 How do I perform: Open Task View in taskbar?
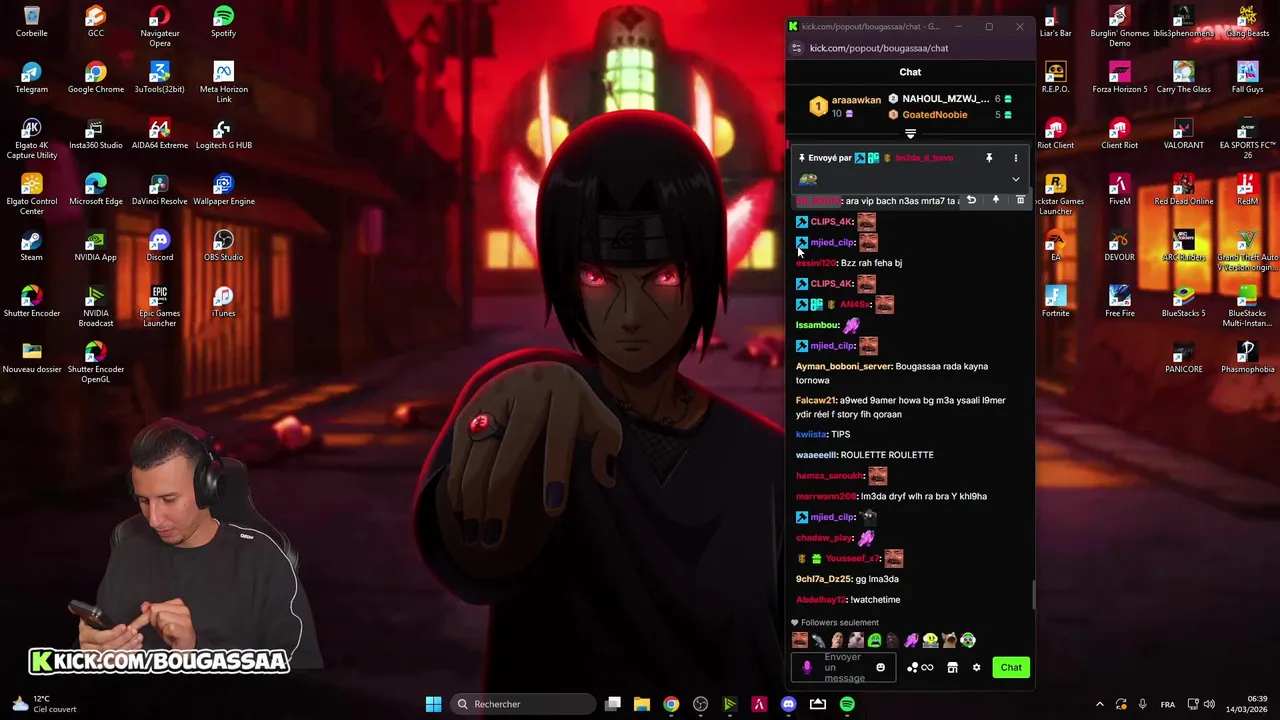pyautogui.click(x=613, y=704)
